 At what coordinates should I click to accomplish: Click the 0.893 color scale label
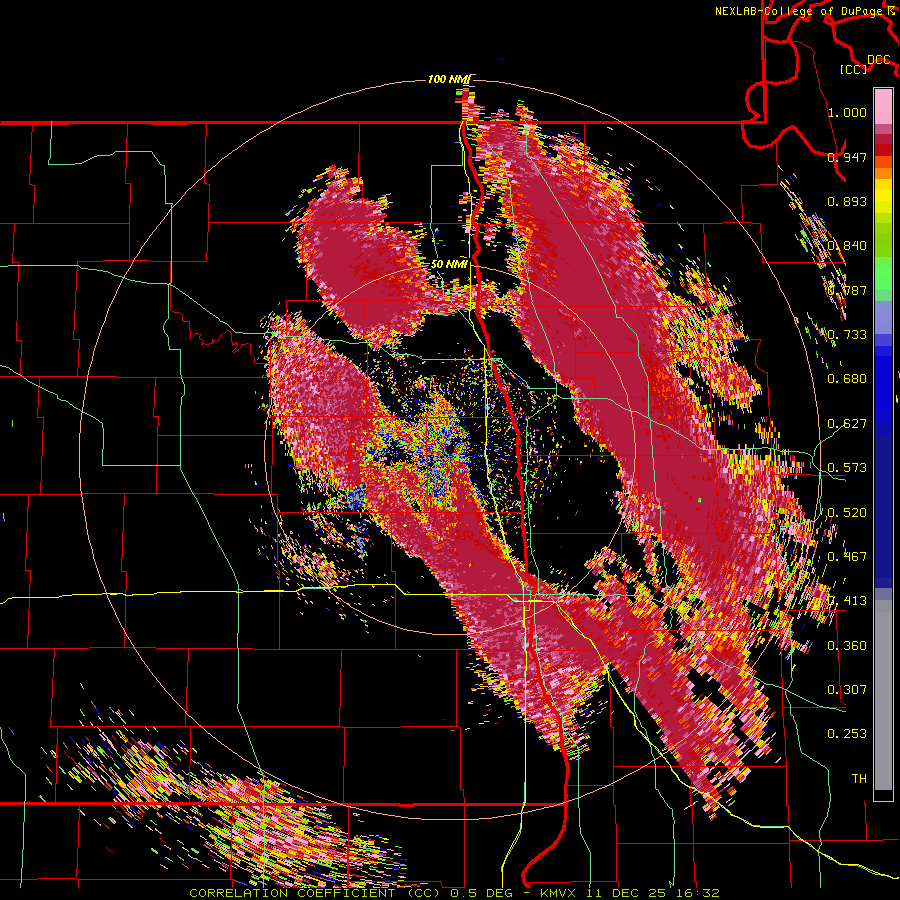[847, 201]
